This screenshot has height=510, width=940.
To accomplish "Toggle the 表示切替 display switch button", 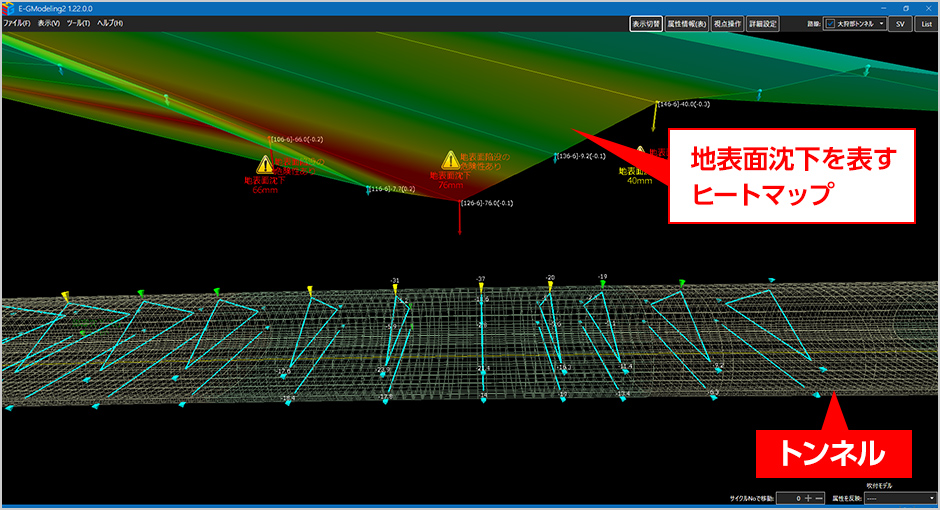I will pyautogui.click(x=645, y=23).
